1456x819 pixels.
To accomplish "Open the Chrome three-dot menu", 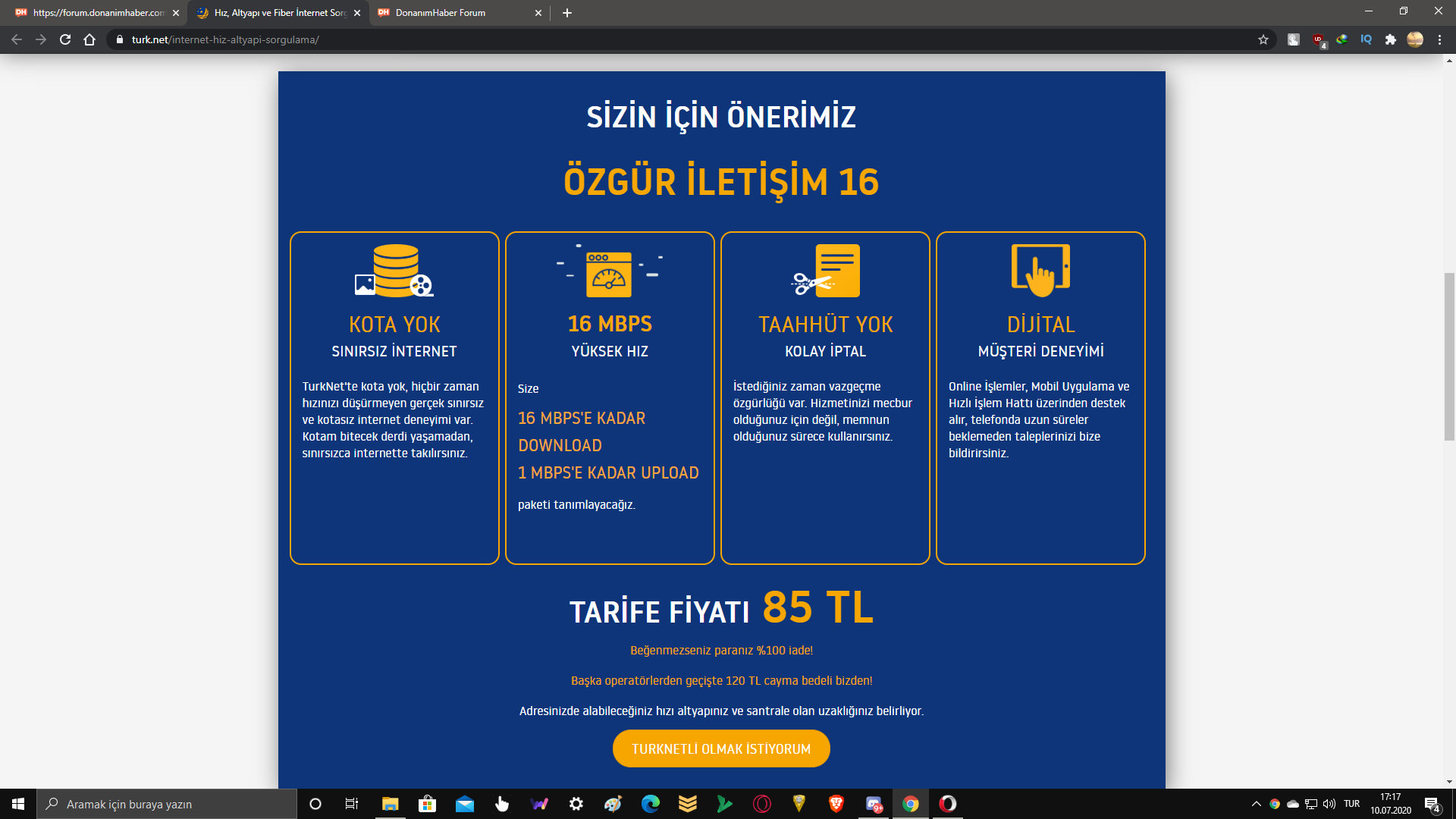I will point(1439,39).
